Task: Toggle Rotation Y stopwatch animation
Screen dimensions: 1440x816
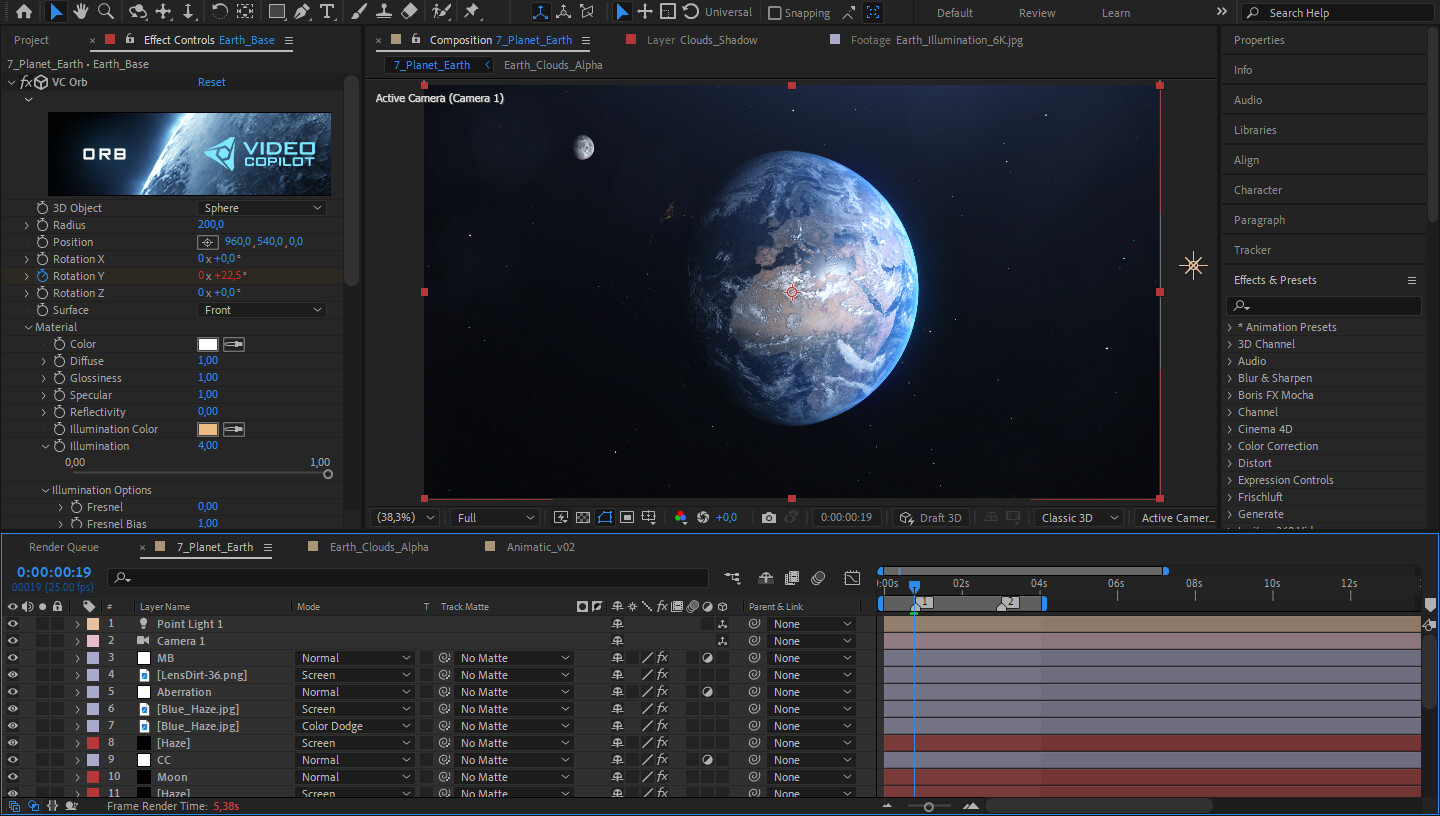Action: pos(42,276)
